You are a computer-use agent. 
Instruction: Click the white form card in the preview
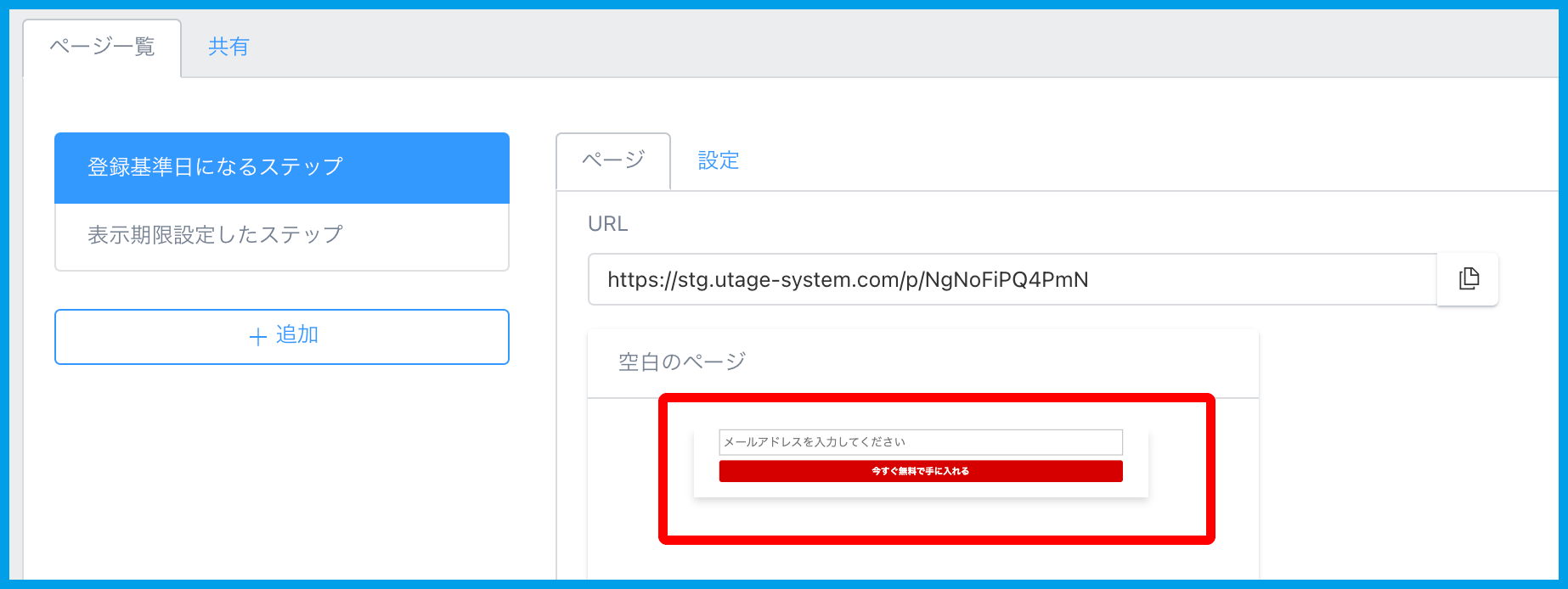coord(921,490)
